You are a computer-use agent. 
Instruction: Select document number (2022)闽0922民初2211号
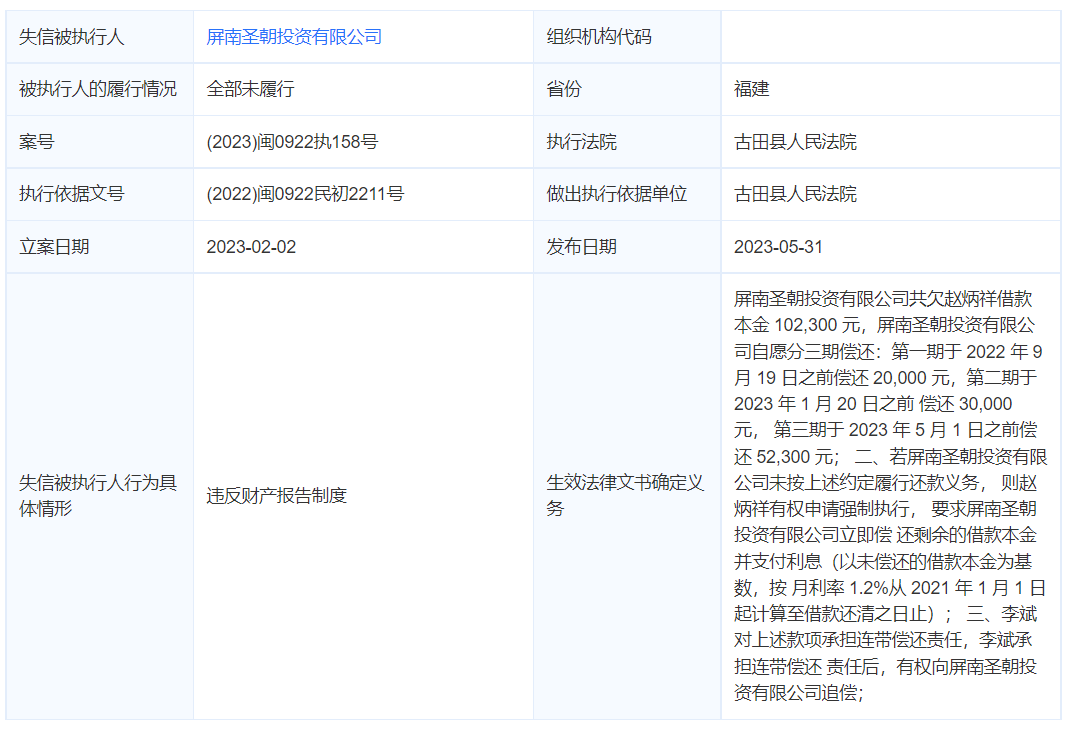point(305,194)
